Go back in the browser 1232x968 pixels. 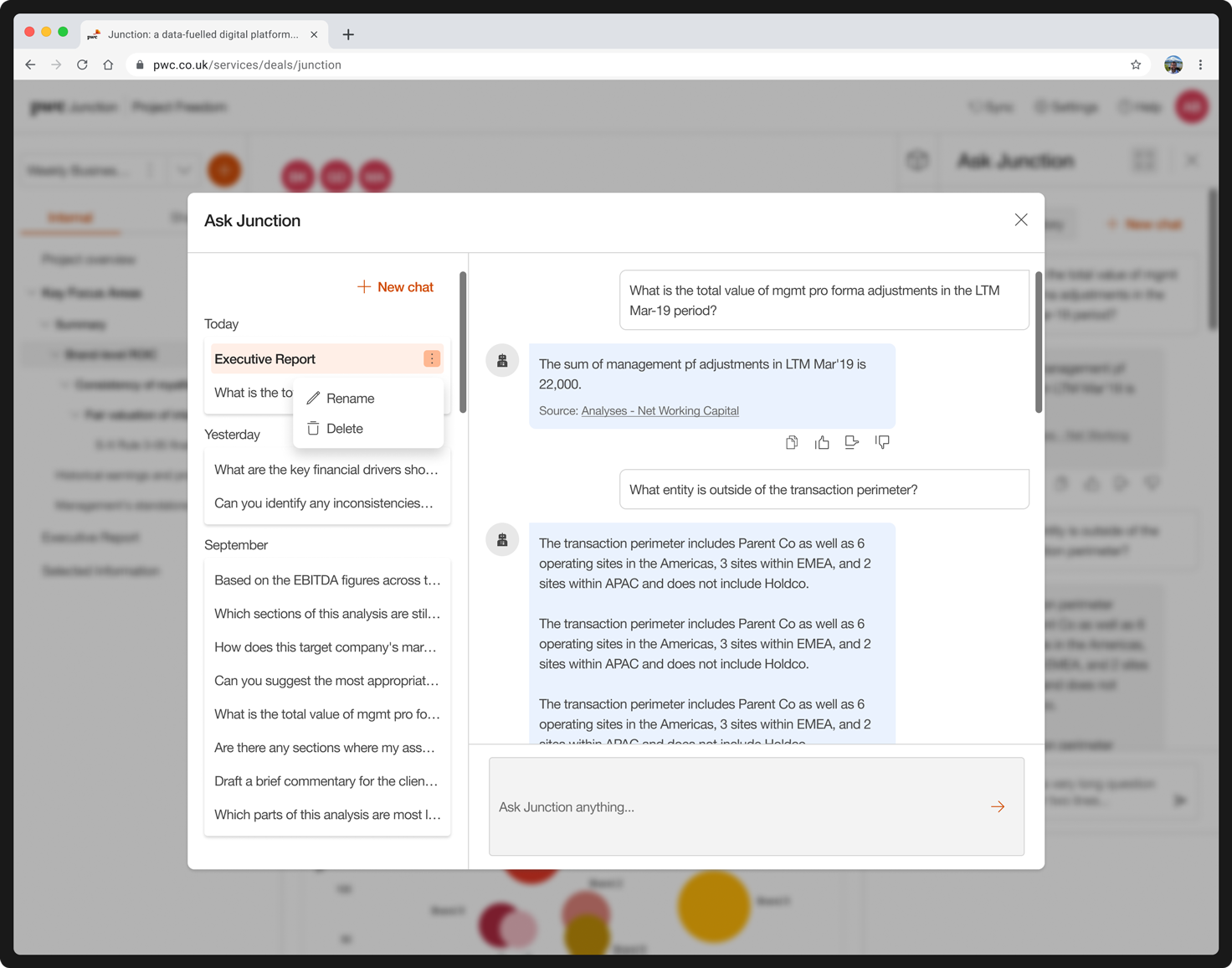[x=30, y=64]
